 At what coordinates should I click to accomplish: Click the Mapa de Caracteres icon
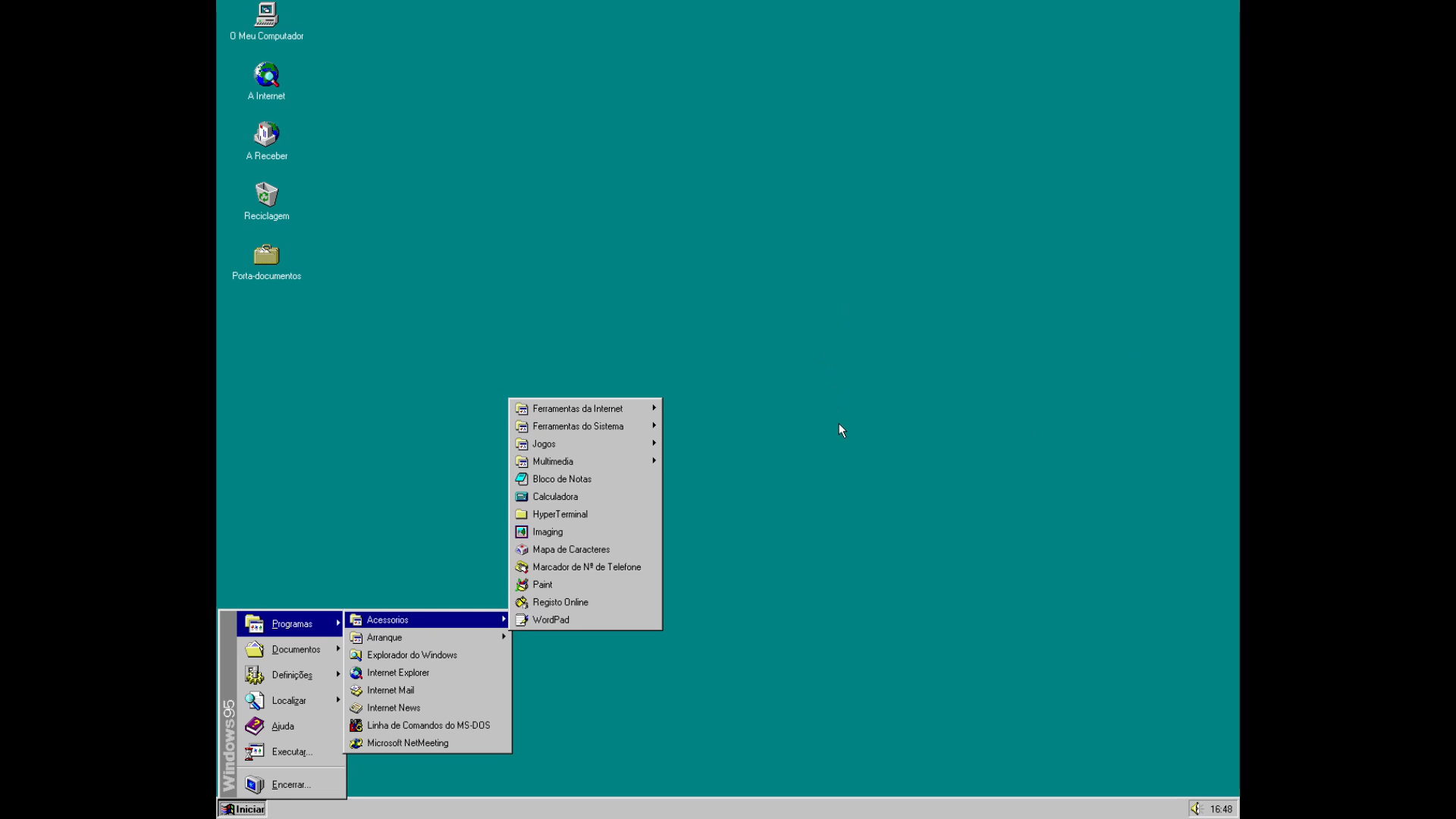522,550
